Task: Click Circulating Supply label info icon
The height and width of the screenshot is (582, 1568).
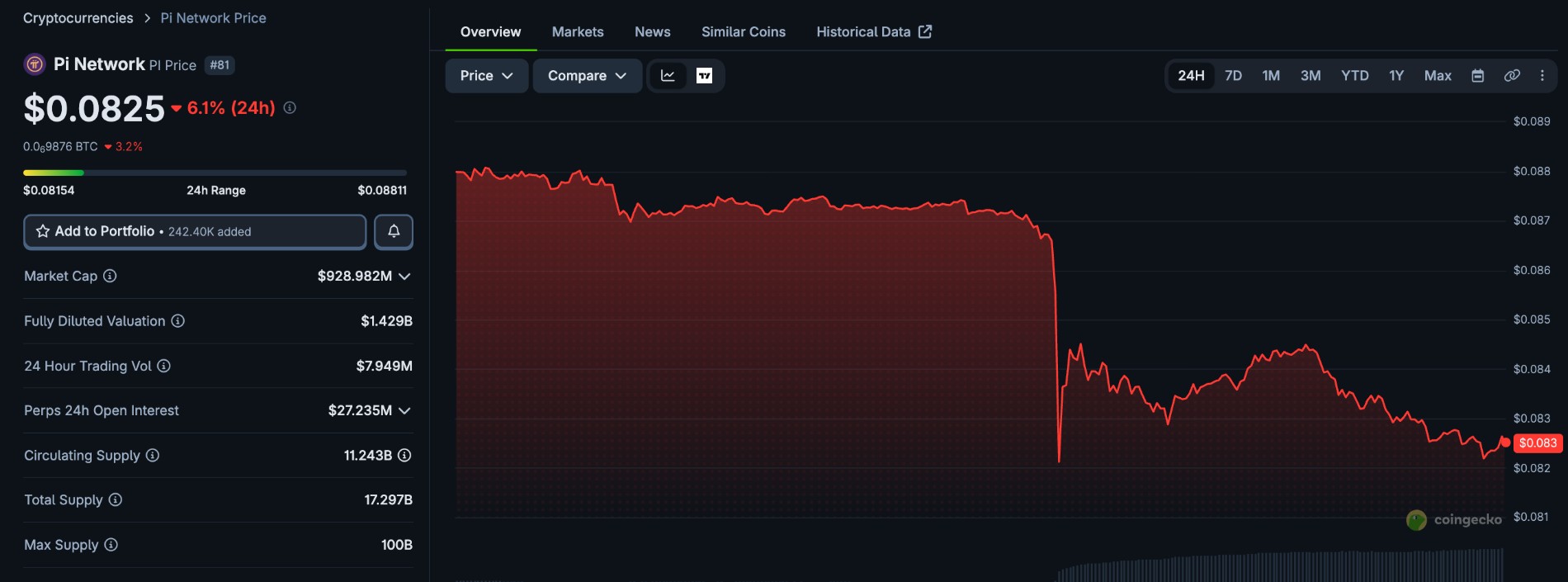Action: click(x=153, y=455)
